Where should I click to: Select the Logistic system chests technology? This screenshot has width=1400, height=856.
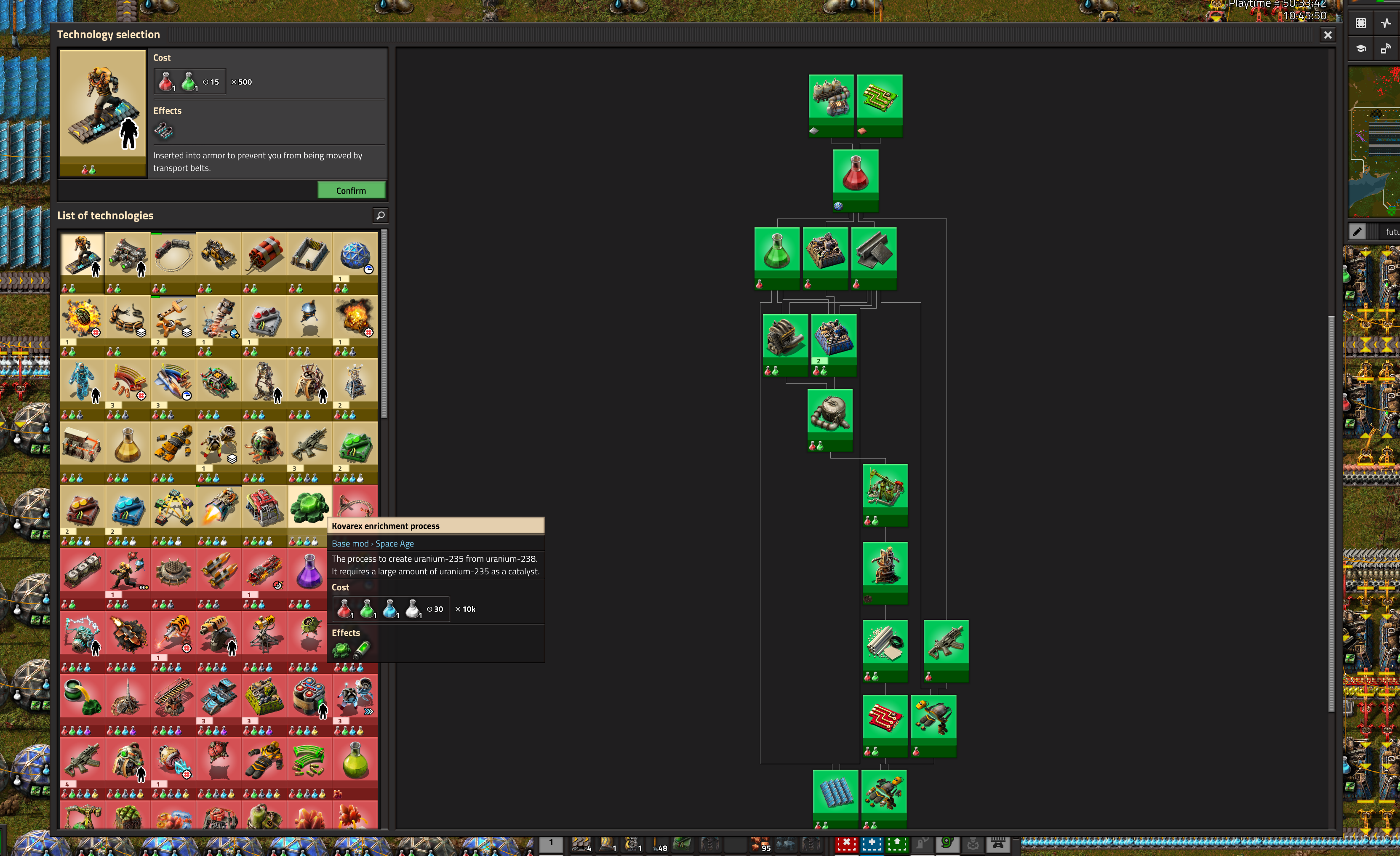point(173,516)
